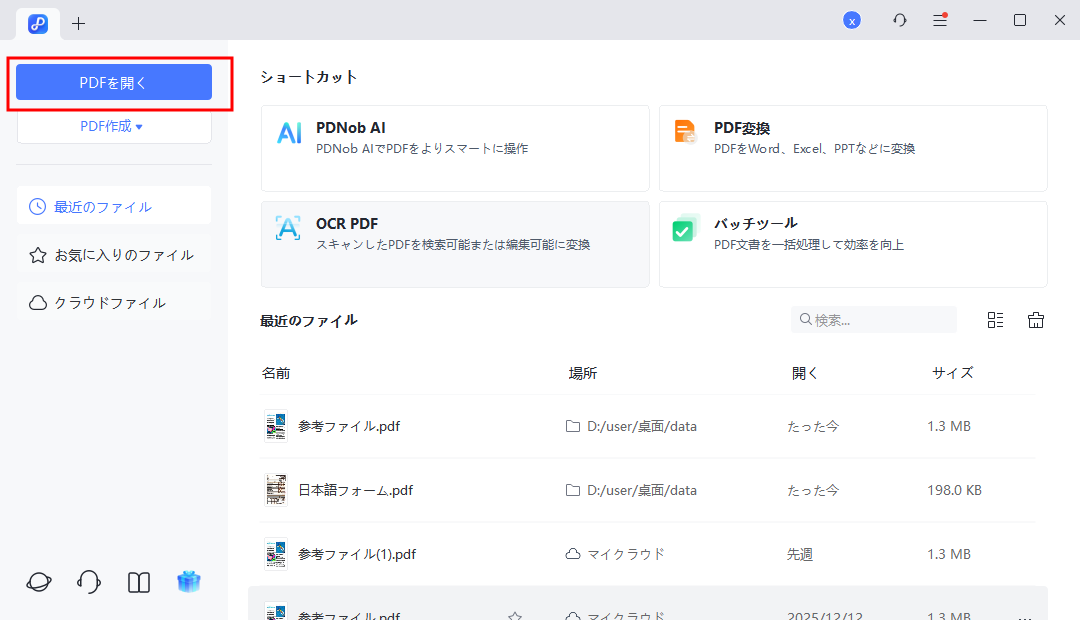
Task: Claim rewards with the gift icon
Action: coord(189,581)
